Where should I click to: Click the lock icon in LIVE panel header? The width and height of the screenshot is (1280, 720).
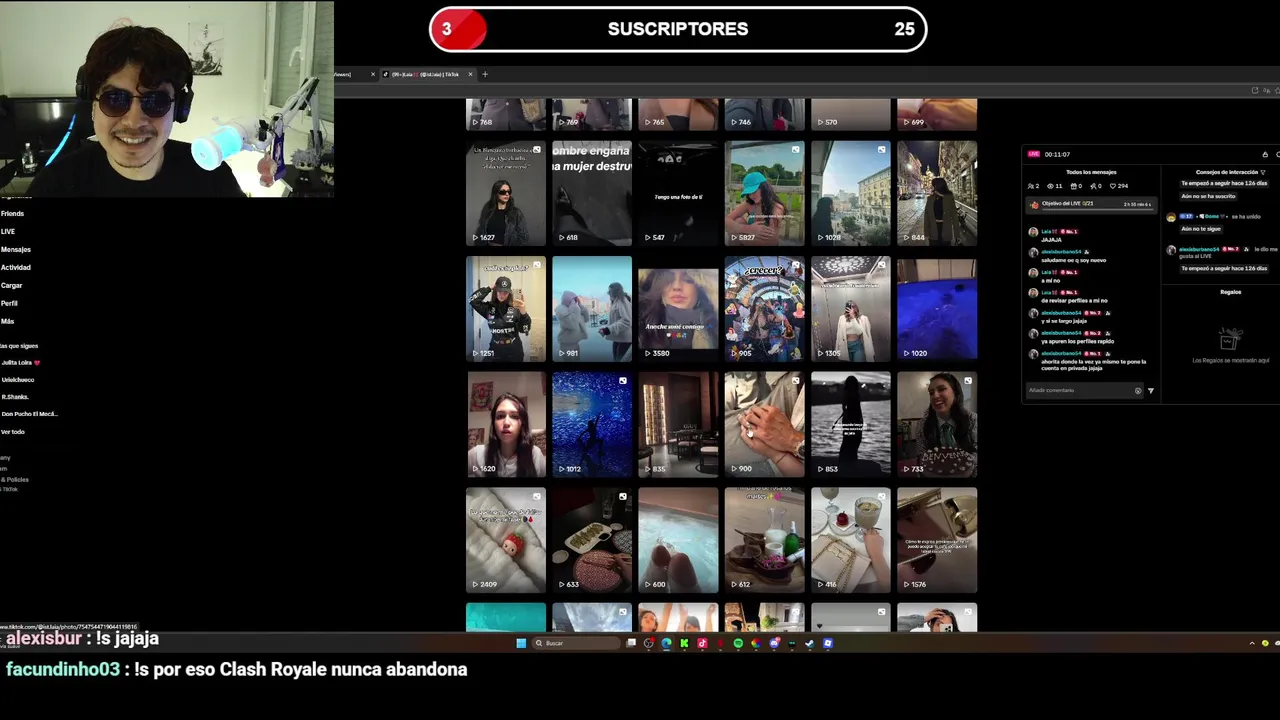click(x=1265, y=154)
